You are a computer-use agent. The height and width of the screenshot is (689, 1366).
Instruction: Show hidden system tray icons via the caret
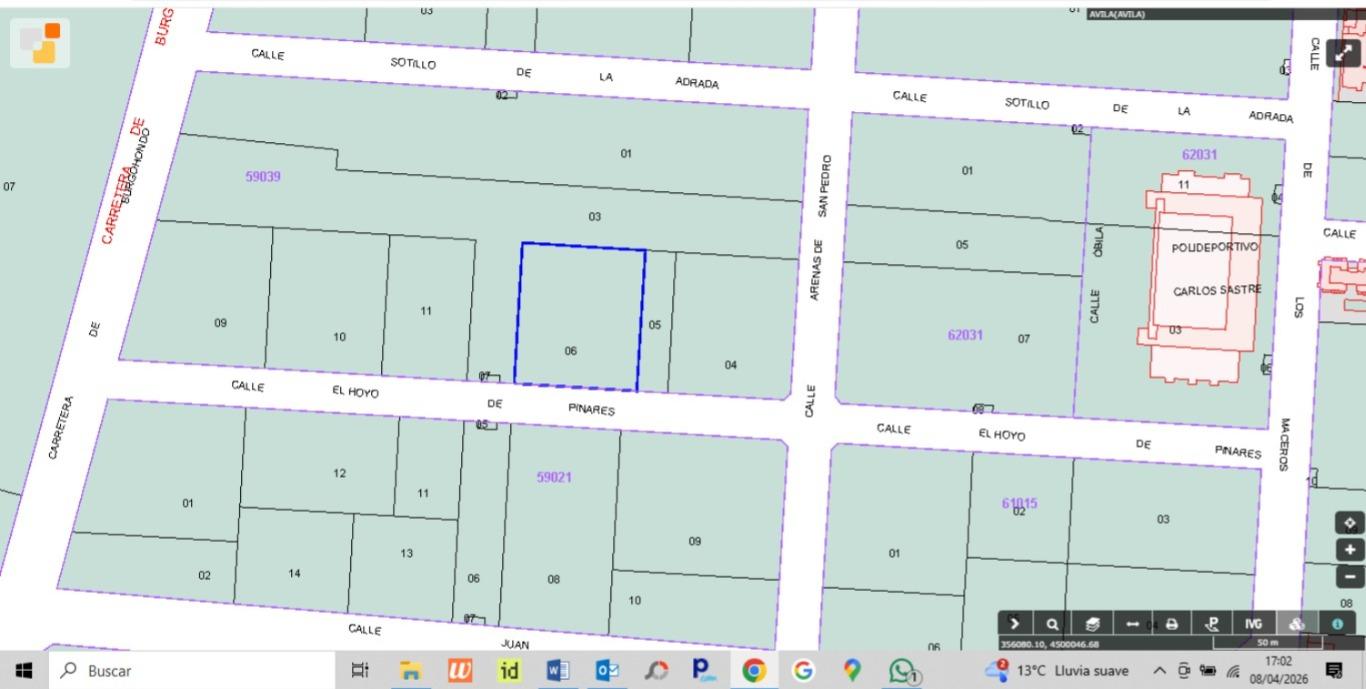pos(1158,670)
